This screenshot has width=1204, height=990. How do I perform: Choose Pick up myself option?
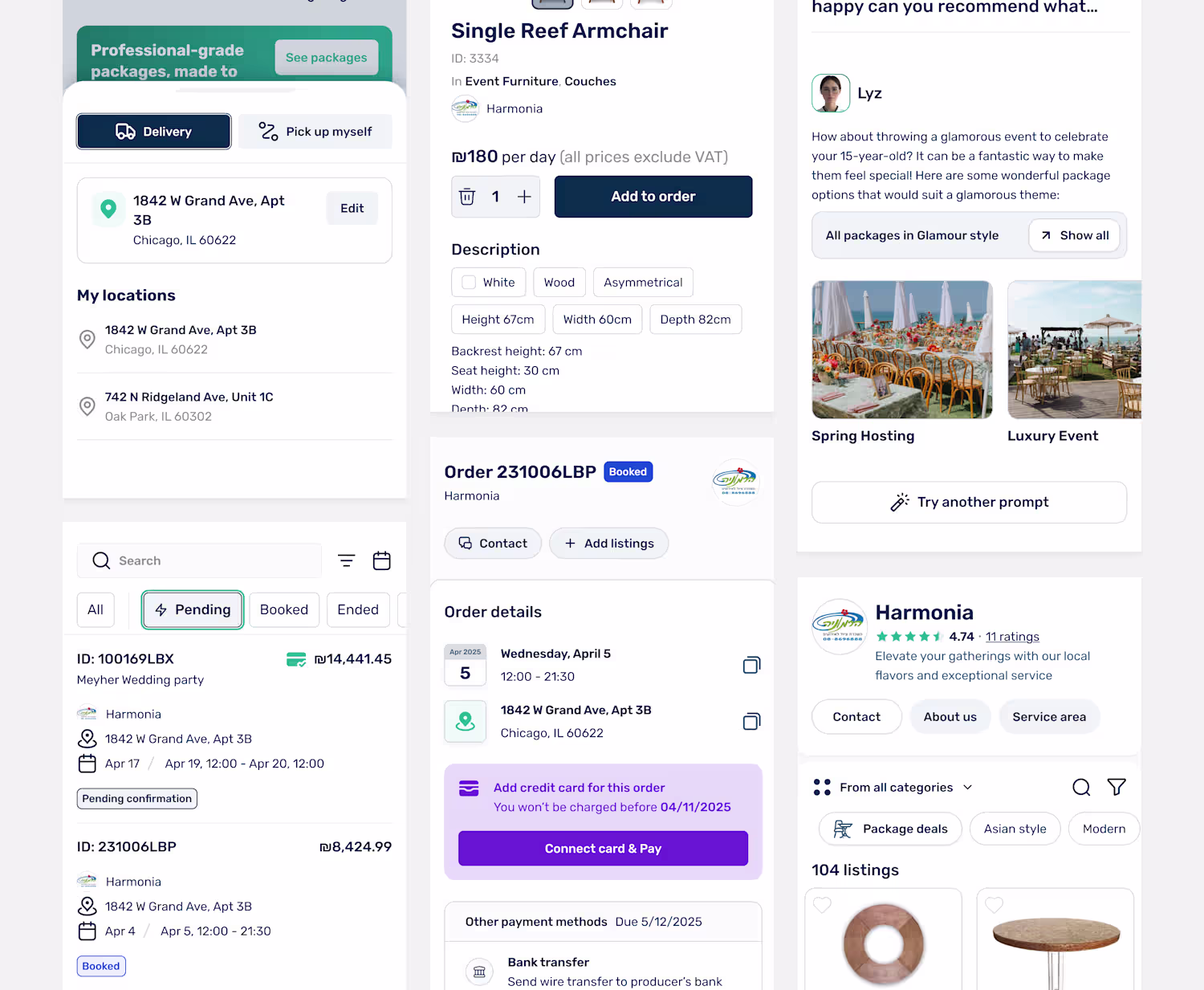(x=315, y=132)
